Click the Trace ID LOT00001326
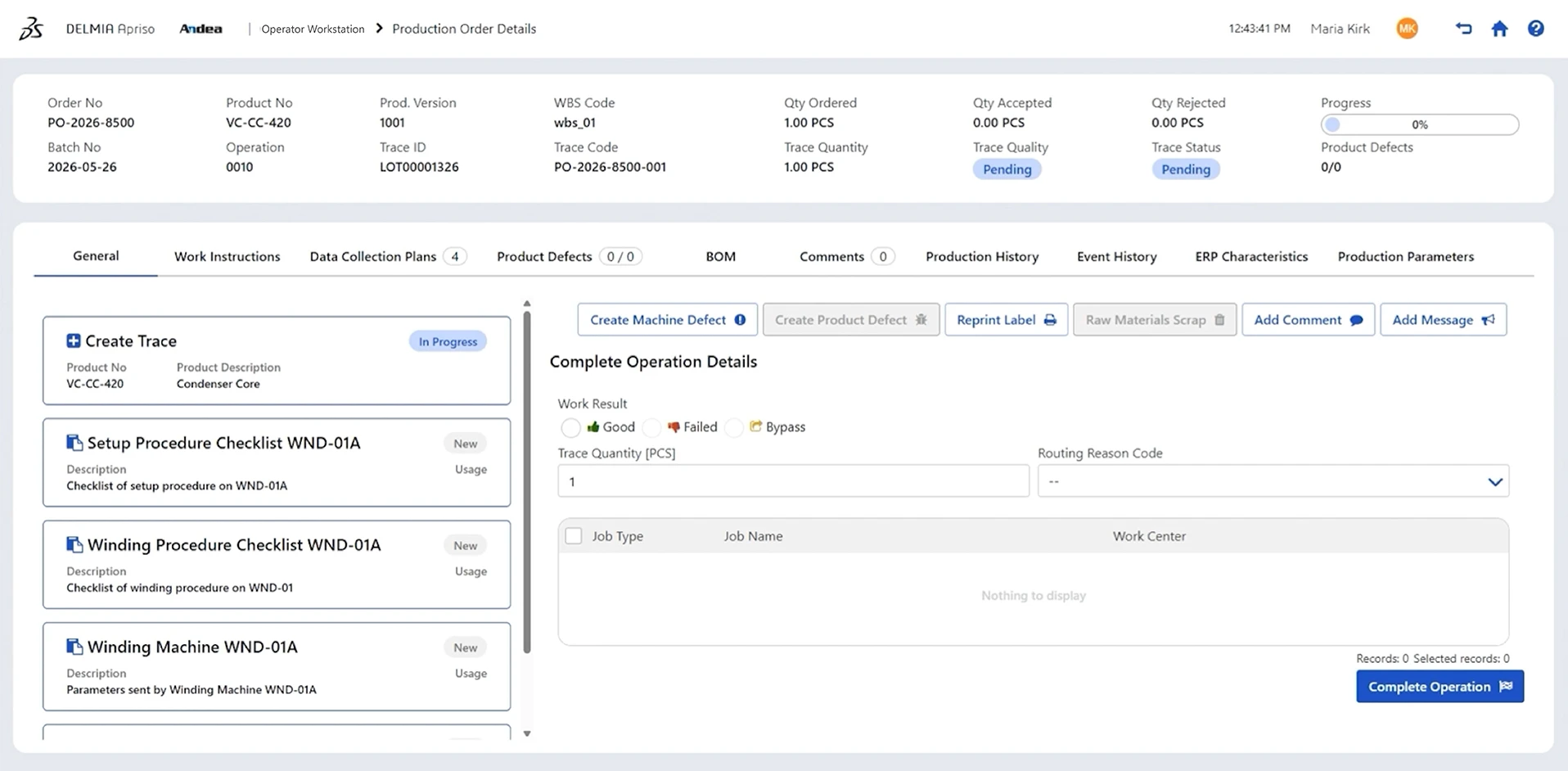The height and width of the screenshot is (771, 1568). click(419, 167)
